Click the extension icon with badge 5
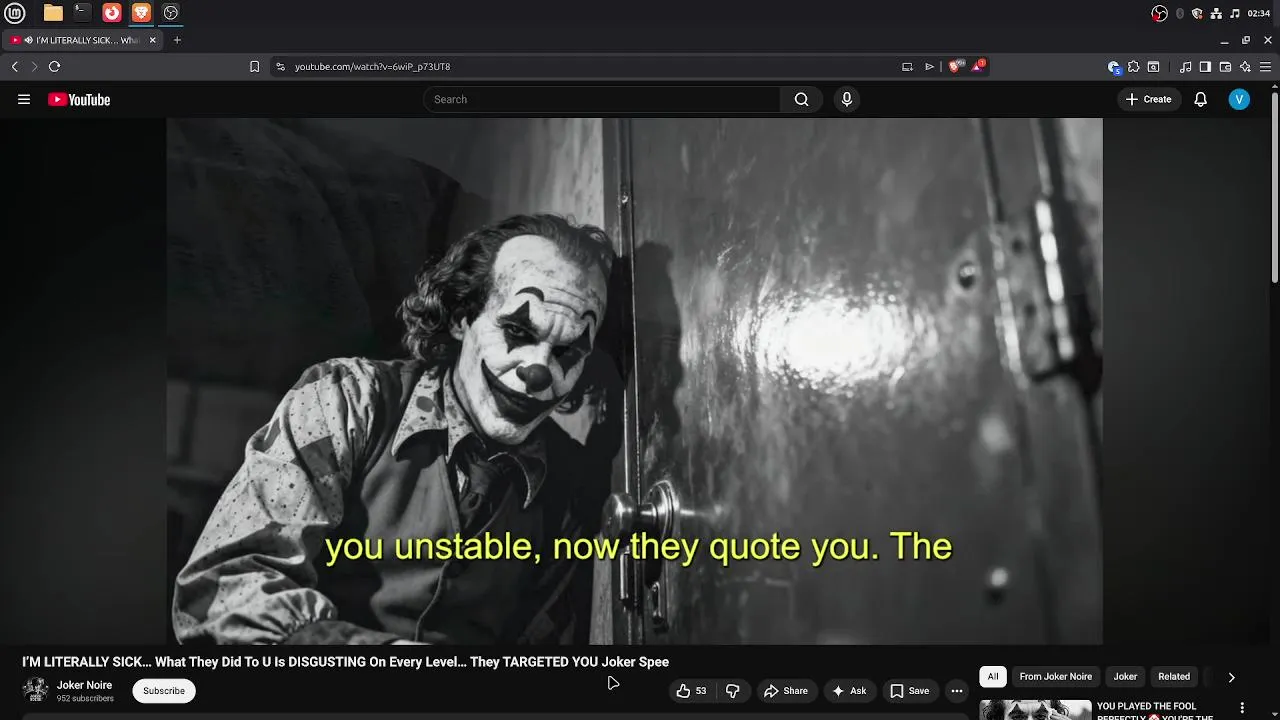The height and width of the screenshot is (720, 1280). 1114,67
